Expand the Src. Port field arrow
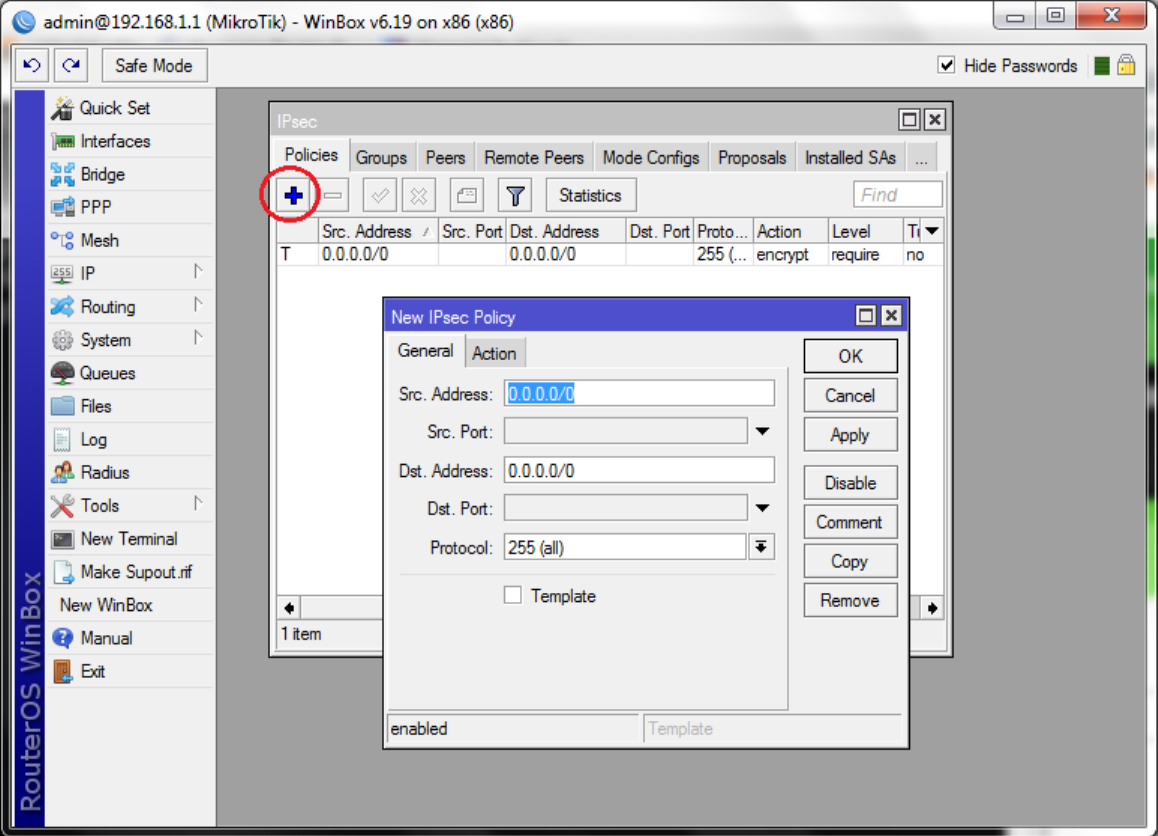1158x836 pixels. (x=762, y=431)
